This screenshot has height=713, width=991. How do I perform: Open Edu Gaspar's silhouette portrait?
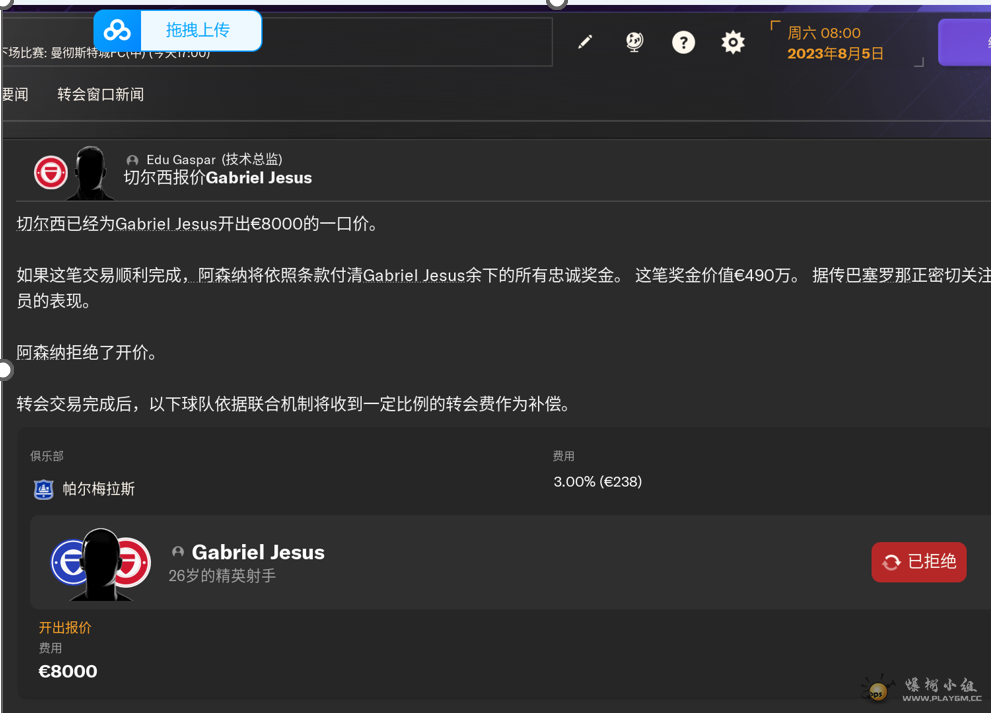(91, 173)
